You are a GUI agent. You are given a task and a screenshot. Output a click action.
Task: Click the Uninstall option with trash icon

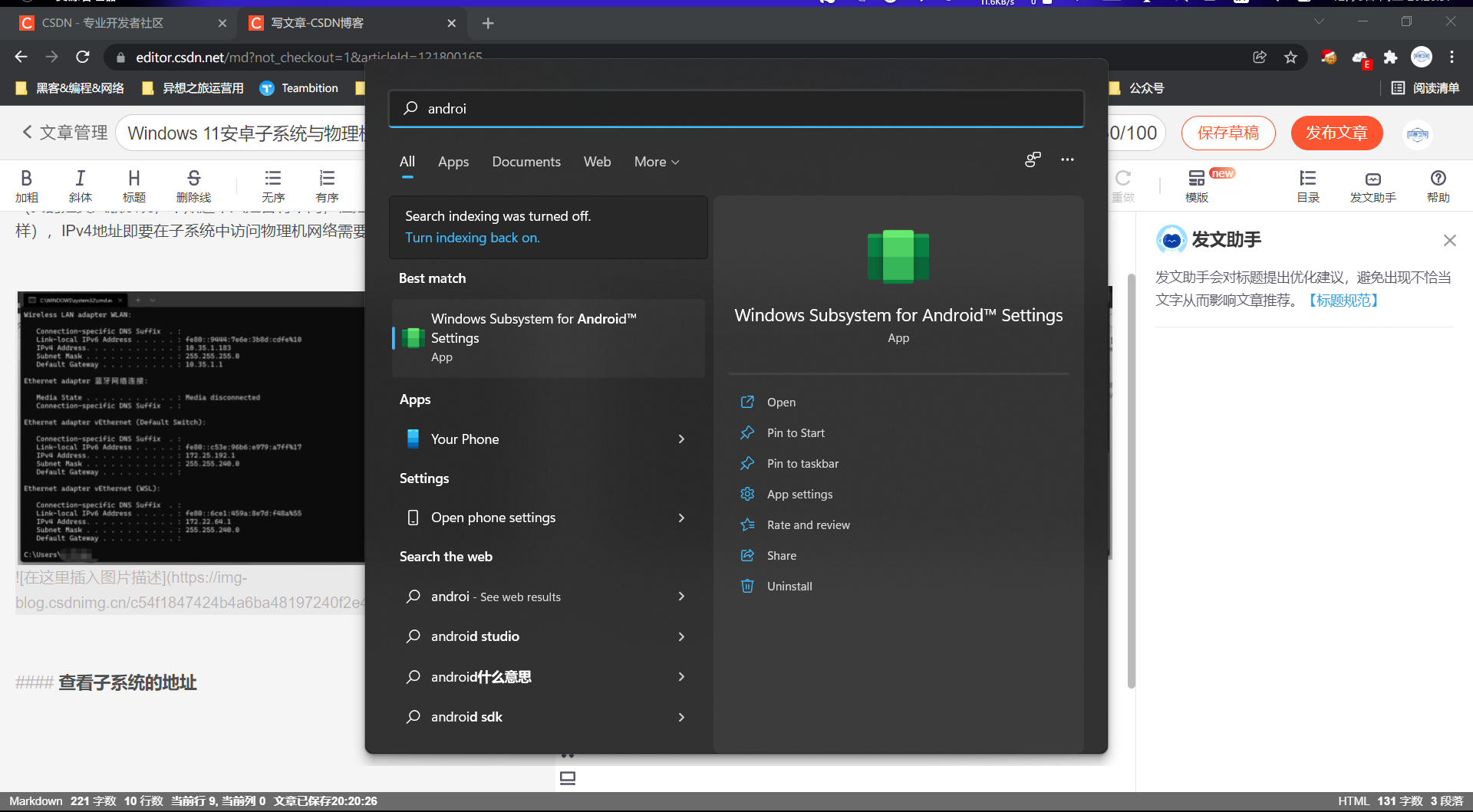tap(789, 587)
